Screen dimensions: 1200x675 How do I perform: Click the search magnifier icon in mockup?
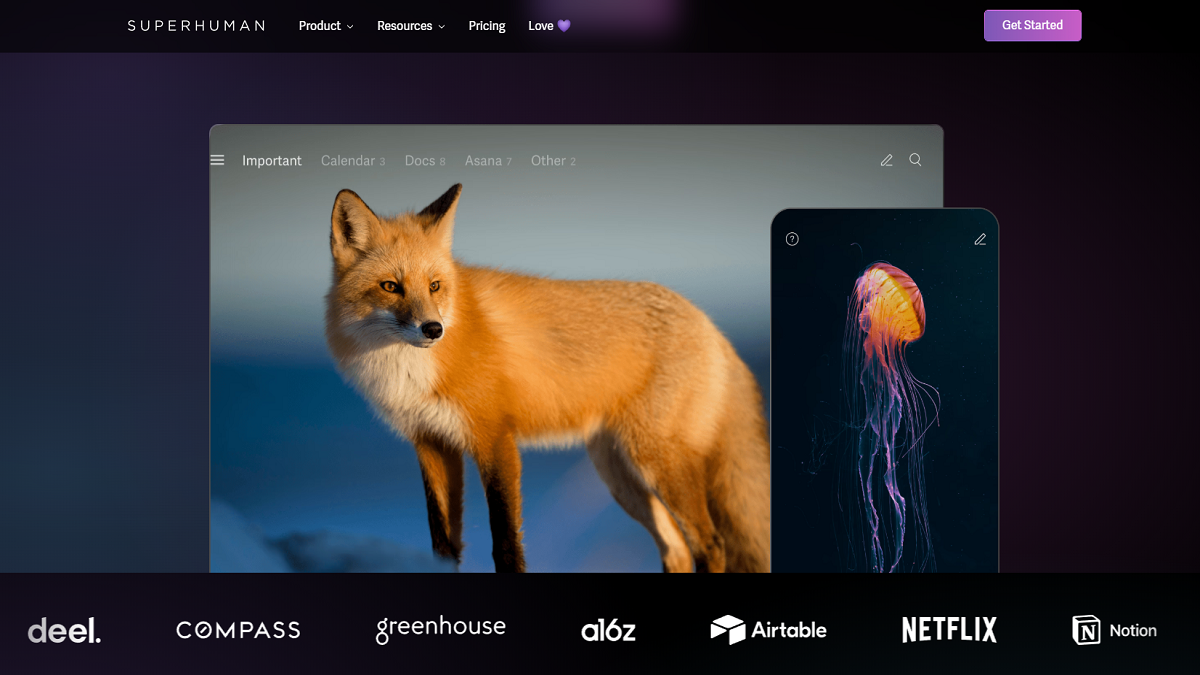coord(915,160)
